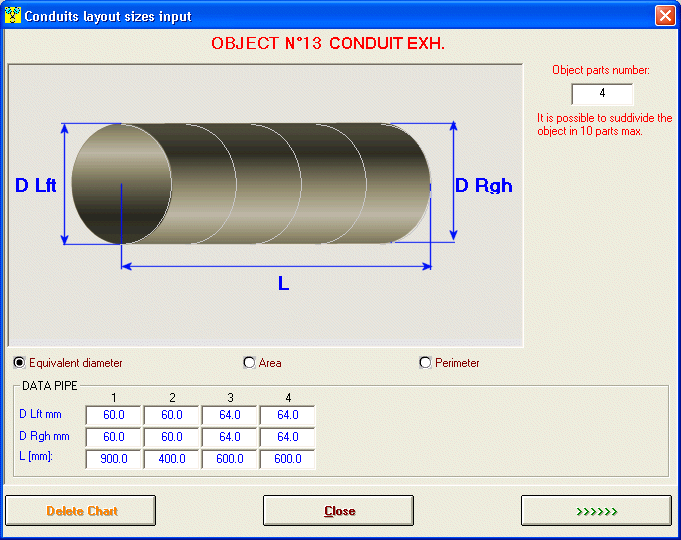Click column header '1' in data pipe
The width and height of the screenshot is (681, 540).
tap(114, 398)
